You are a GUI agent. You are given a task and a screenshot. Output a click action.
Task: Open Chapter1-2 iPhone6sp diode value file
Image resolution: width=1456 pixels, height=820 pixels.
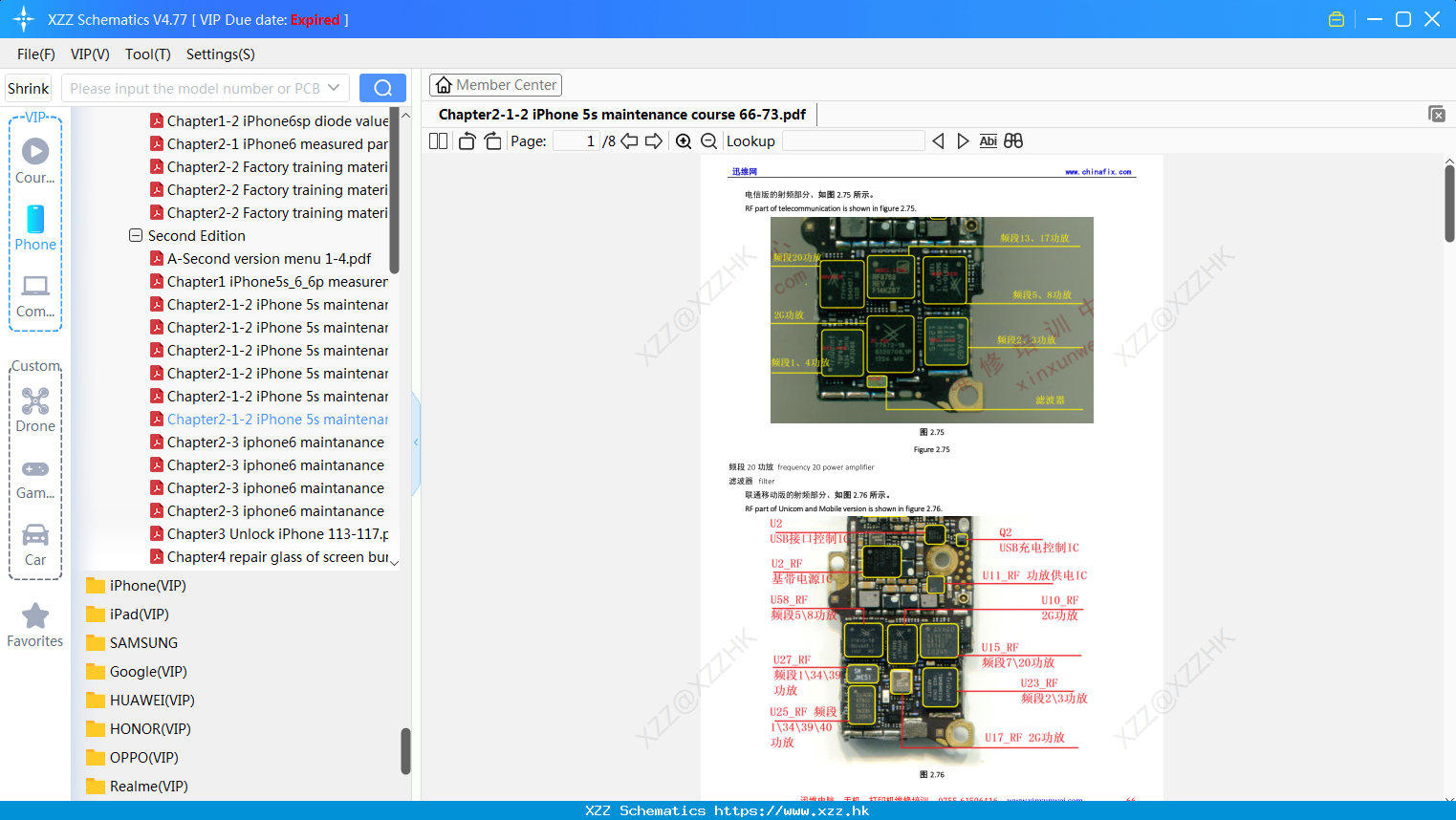pos(269,121)
